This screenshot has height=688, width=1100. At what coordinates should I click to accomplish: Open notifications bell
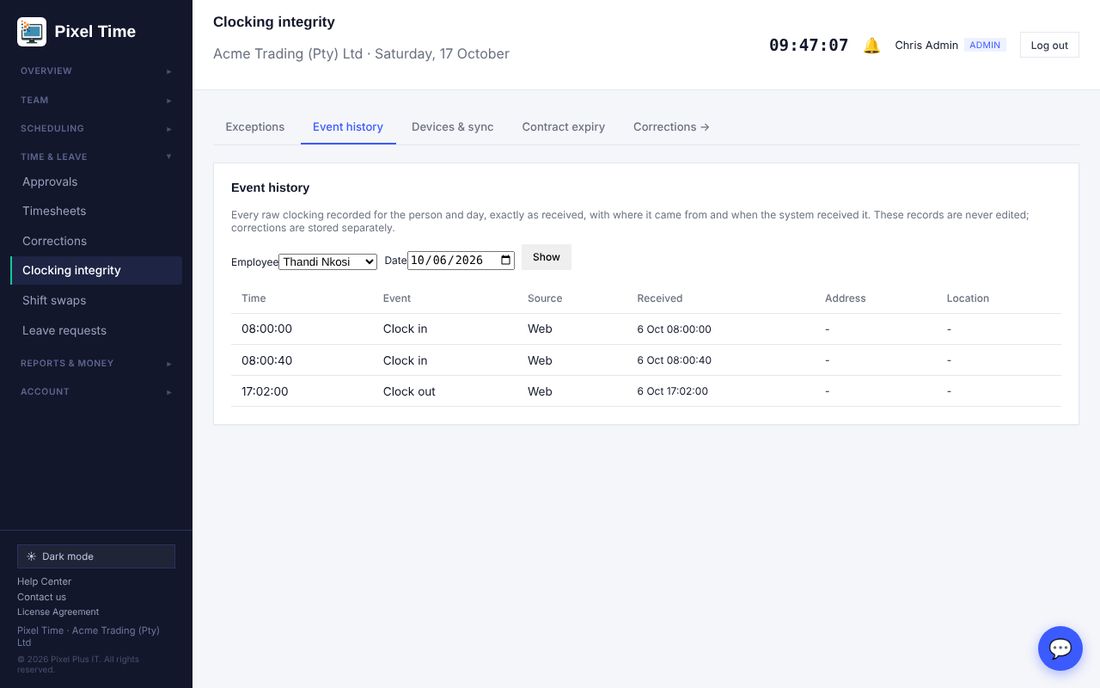[x=871, y=46]
